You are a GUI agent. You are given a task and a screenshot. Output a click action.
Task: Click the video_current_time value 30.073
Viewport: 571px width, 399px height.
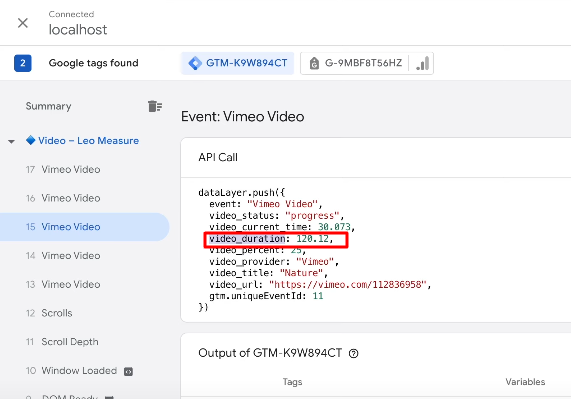tap(334, 227)
